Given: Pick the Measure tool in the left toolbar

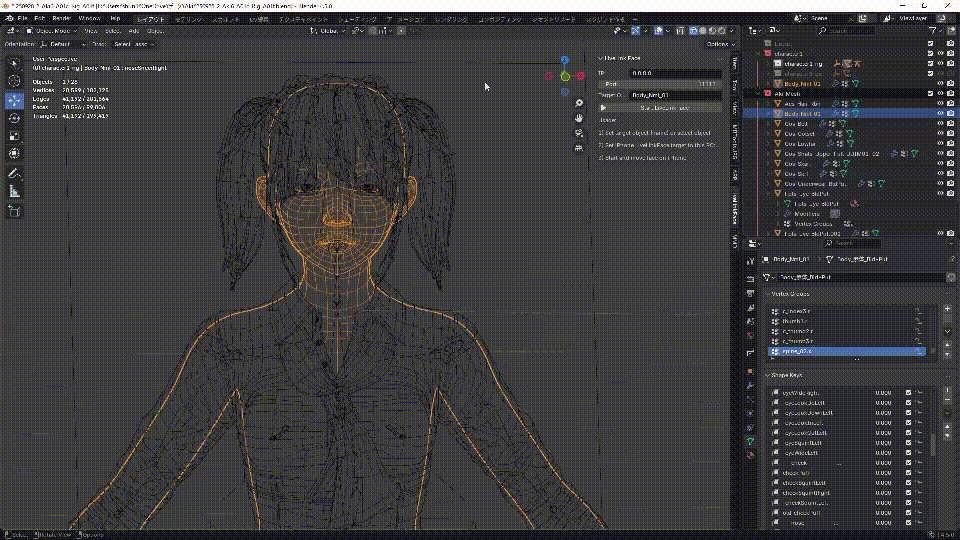Looking at the screenshot, I should pos(15,190).
